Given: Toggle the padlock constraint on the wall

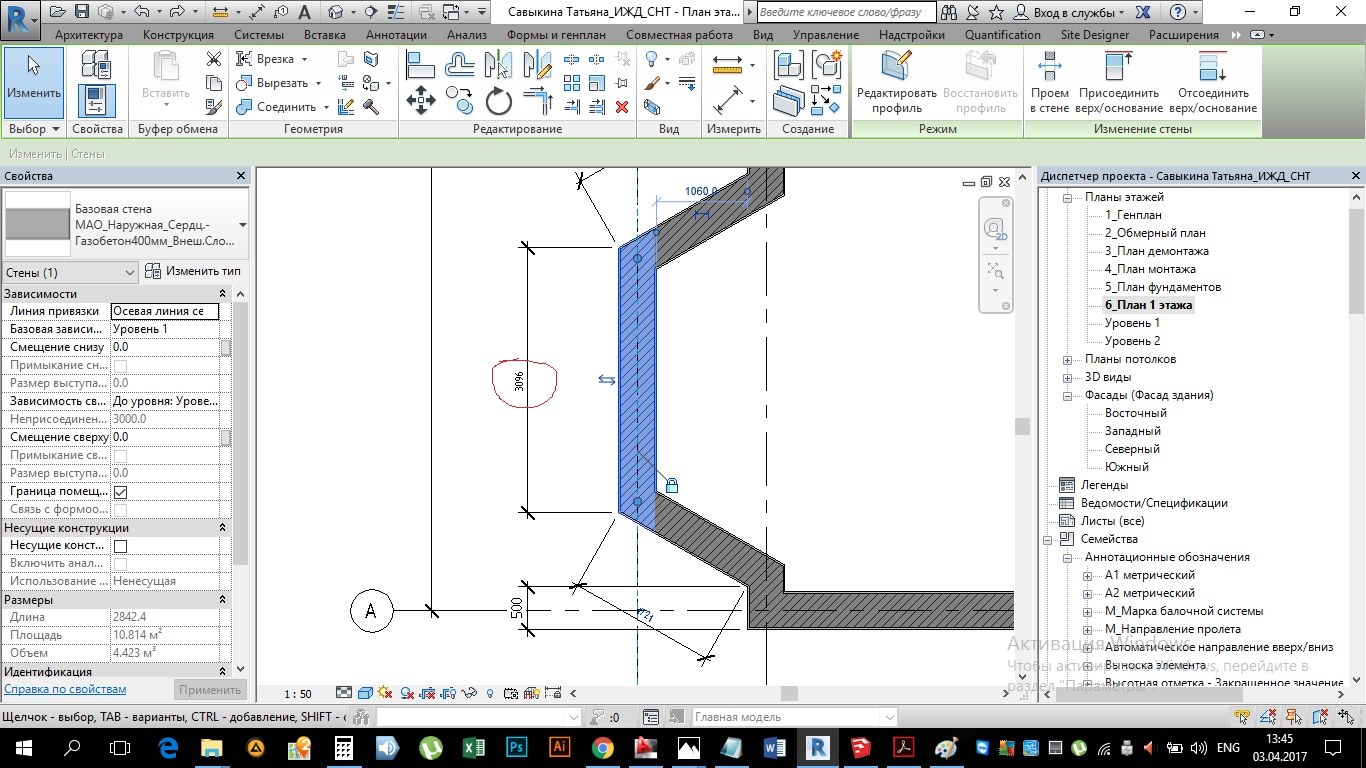Looking at the screenshot, I should pyautogui.click(x=672, y=486).
